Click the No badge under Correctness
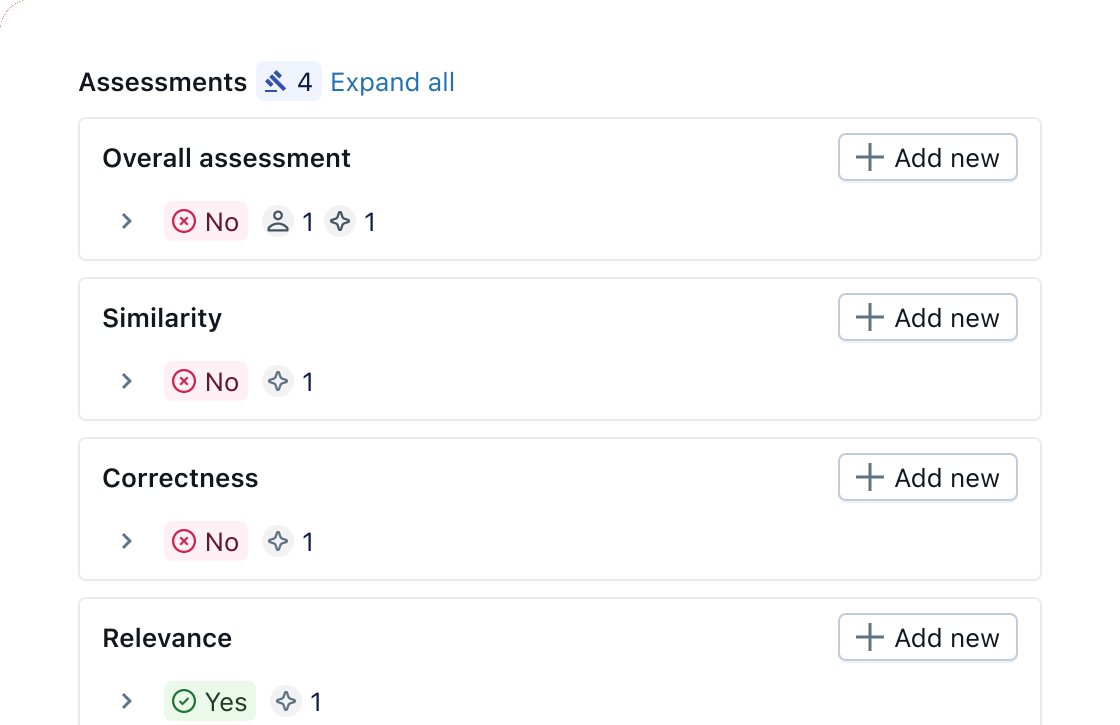This screenshot has height=725, width=1120. (x=205, y=541)
